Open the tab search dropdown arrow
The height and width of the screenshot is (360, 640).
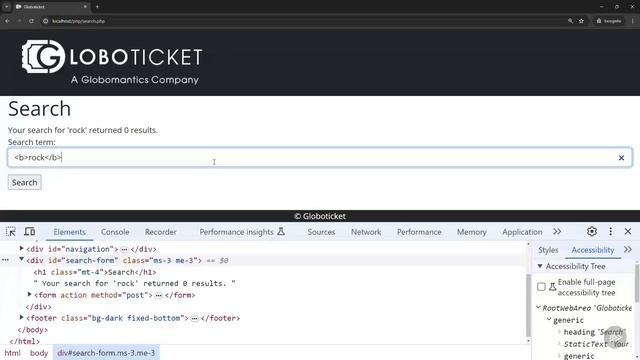pos(7,7)
